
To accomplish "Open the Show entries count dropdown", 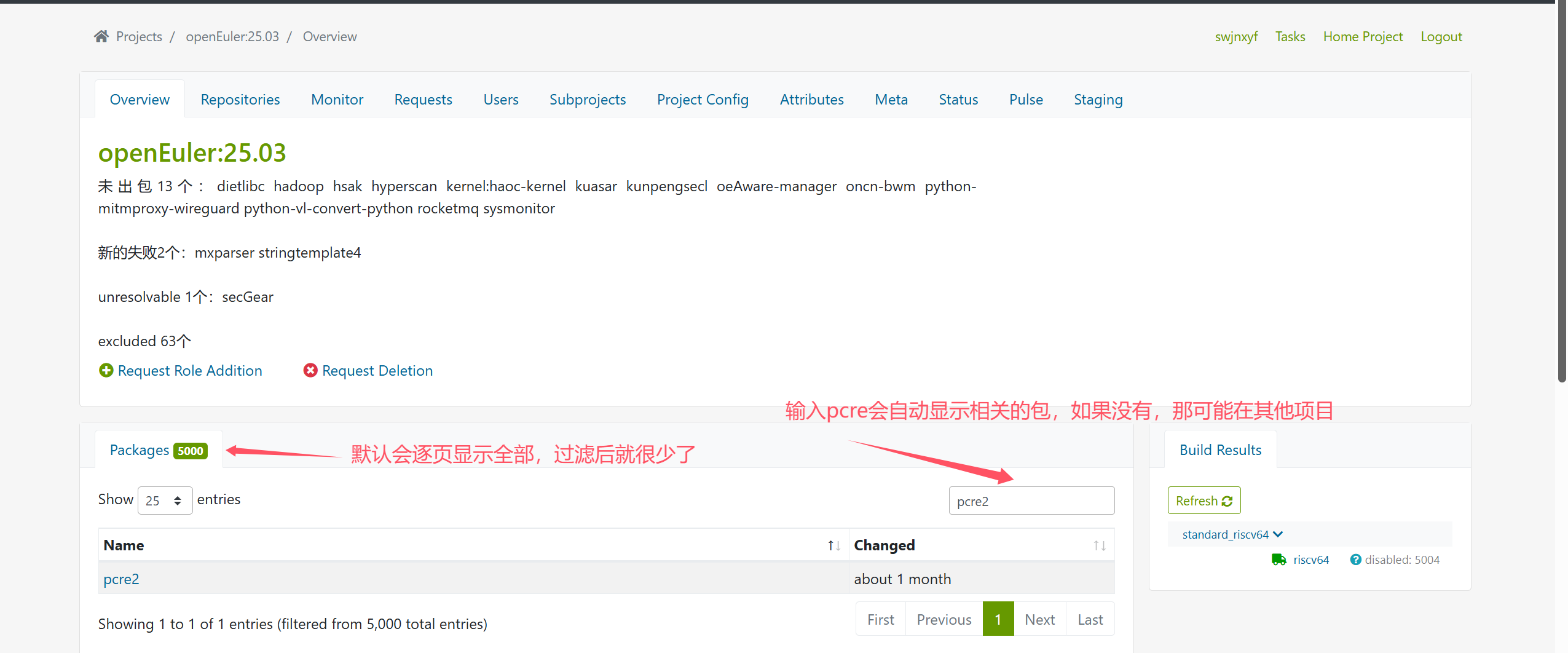I will tap(165, 501).
